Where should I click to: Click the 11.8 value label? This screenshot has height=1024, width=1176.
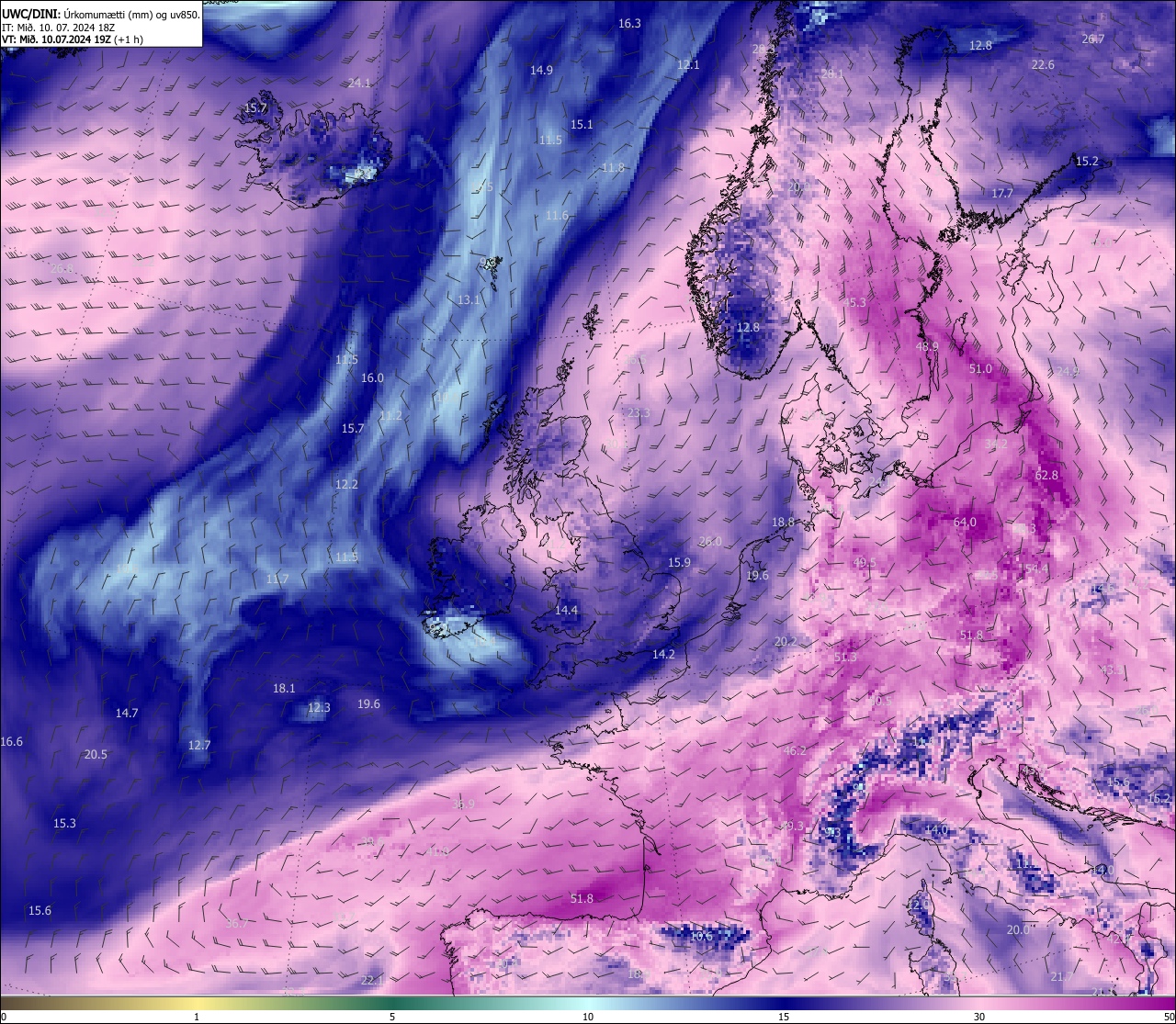[613, 168]
